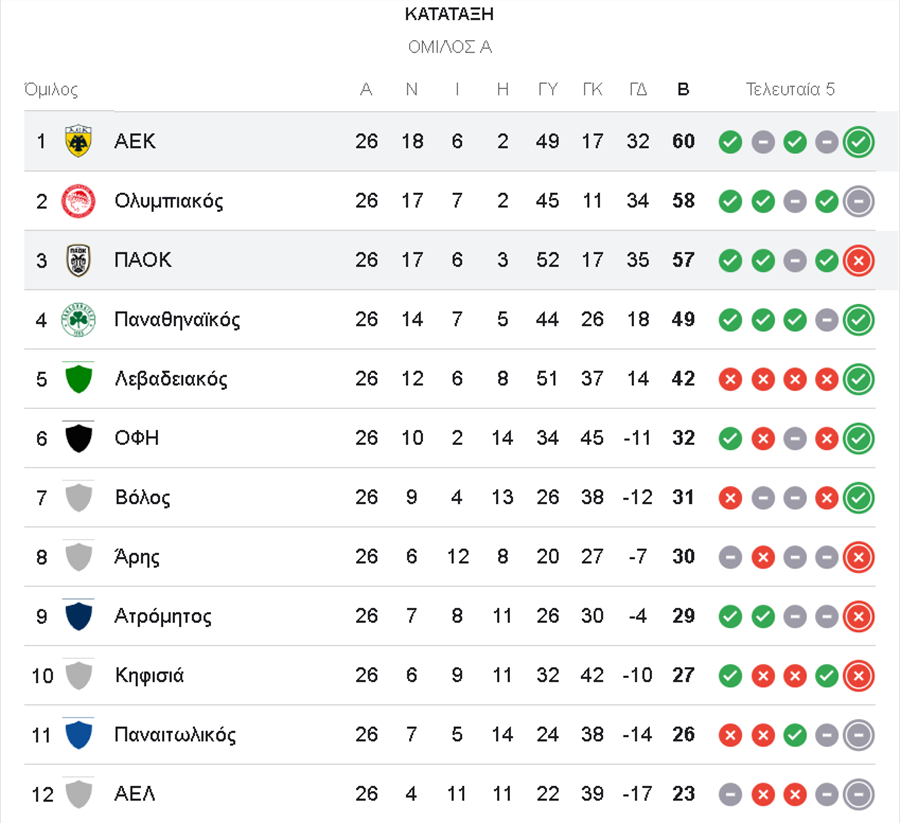
Task: Click the AEK team crest icon
Action: (78, 141)
